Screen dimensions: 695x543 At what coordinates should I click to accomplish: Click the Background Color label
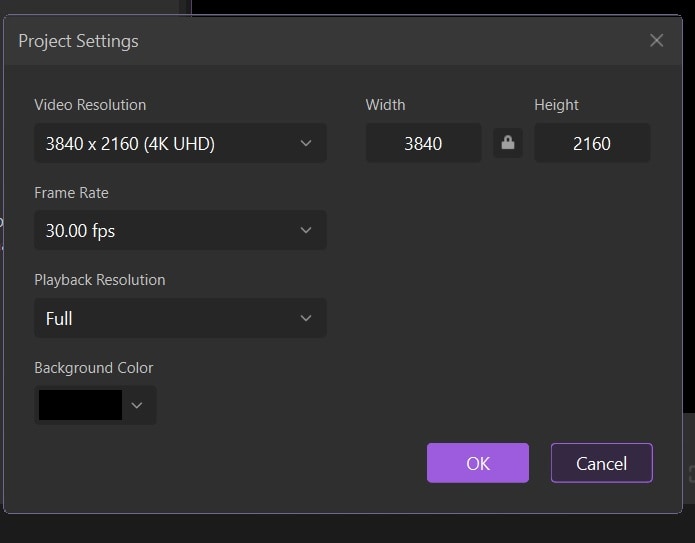(x=94, y=368)
